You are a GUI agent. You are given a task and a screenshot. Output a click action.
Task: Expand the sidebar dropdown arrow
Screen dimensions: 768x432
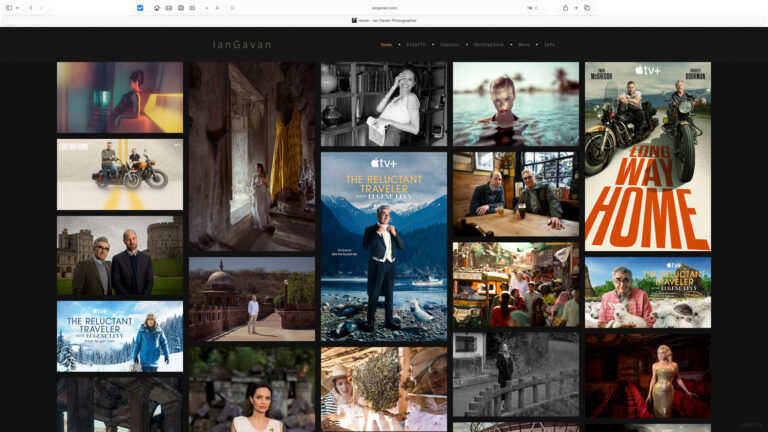18,8
